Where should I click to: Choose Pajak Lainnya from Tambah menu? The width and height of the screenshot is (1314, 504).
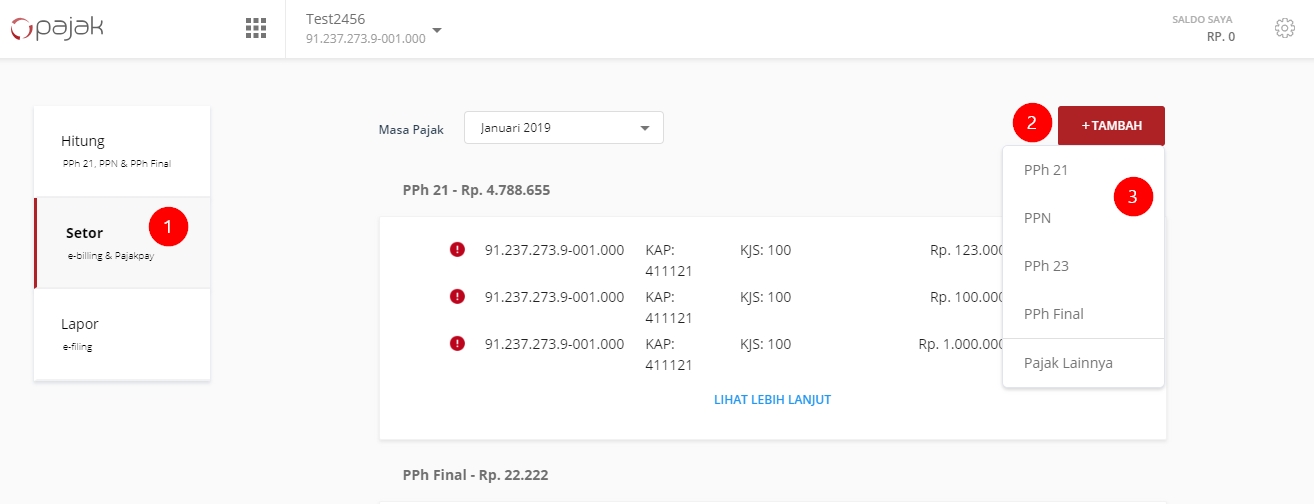(1083, 363)
